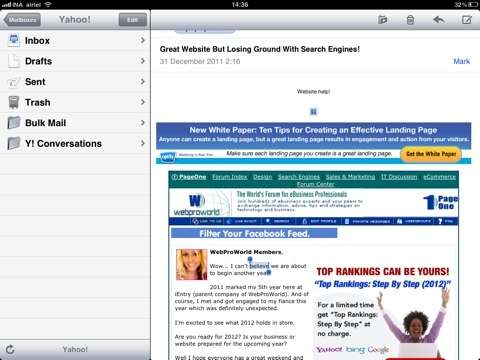Open the Forum Index link
This screenshot has height=360, width=480.
230,177
